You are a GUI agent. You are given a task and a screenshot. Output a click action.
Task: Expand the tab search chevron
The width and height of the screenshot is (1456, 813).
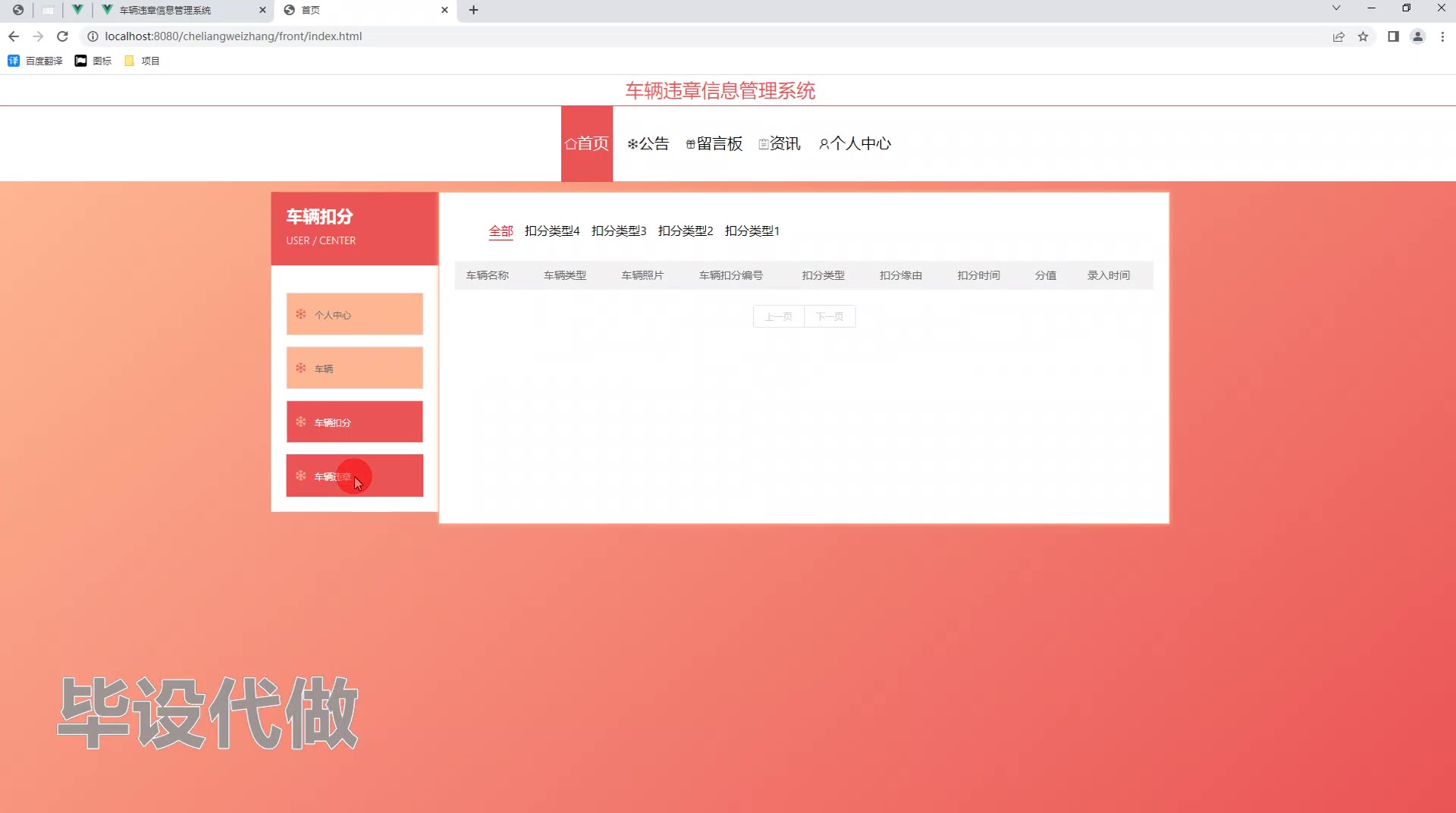coord(1336,8)
